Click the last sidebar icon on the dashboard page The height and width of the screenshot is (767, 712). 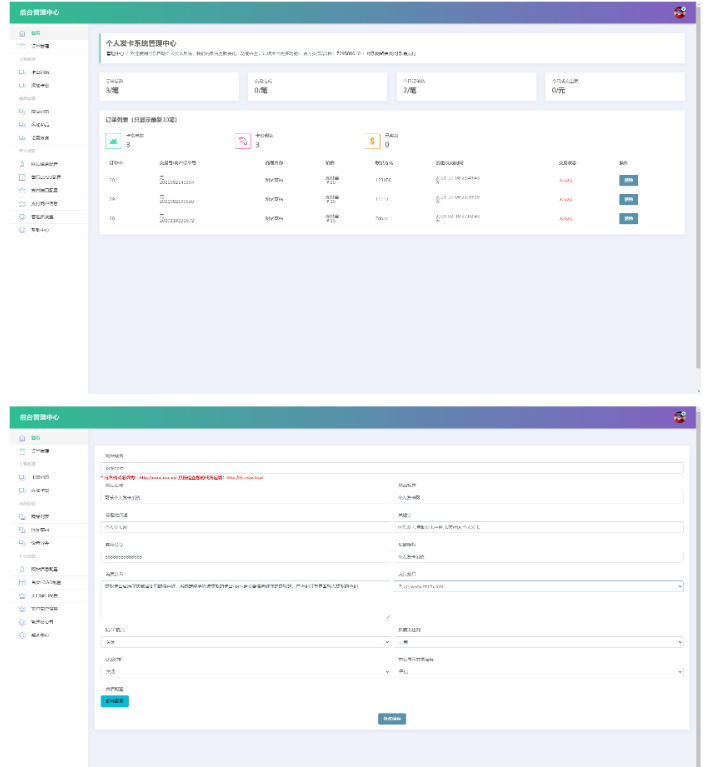(x=23, y=229)
